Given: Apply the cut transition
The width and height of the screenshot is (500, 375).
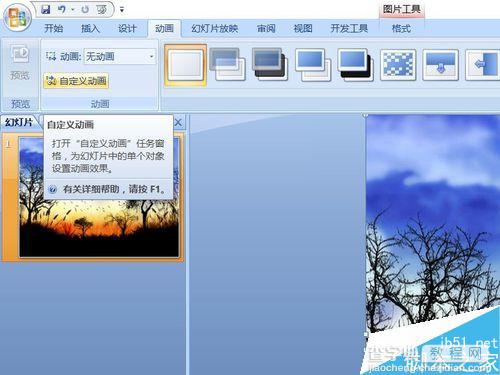Looking at the screenshot, I should click(312, 64).
